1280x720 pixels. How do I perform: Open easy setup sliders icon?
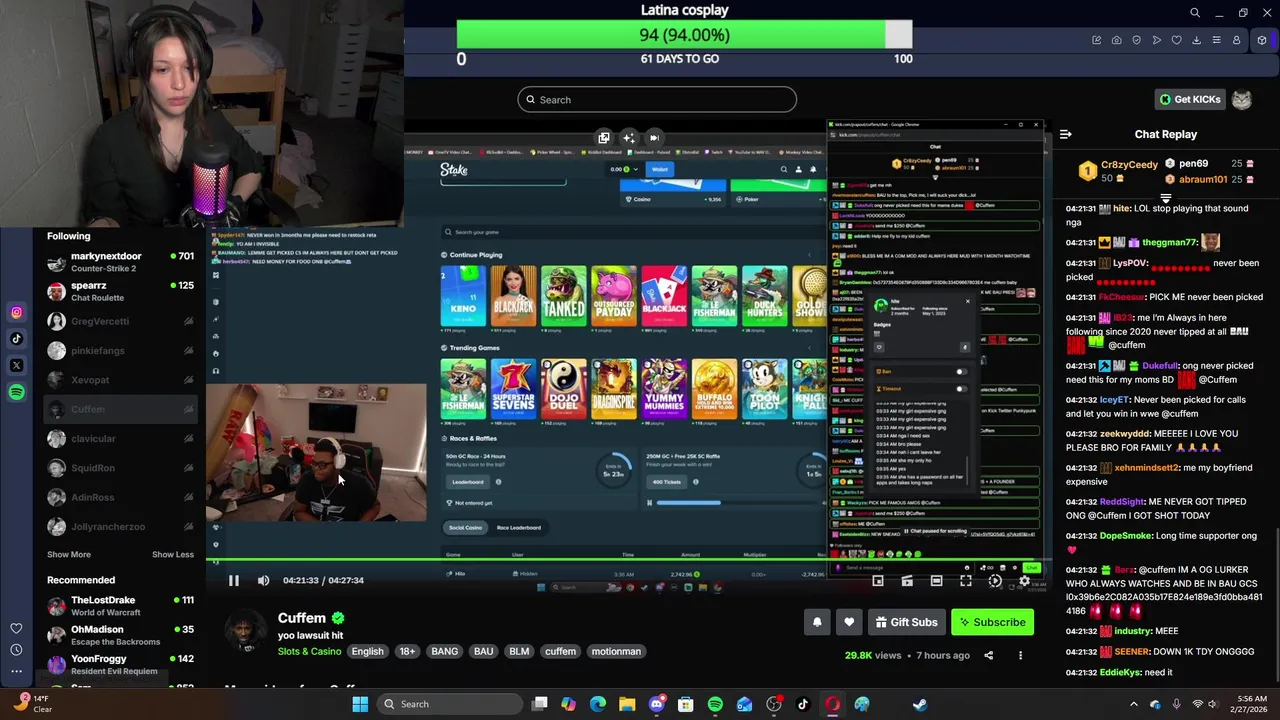[1216, 40]
